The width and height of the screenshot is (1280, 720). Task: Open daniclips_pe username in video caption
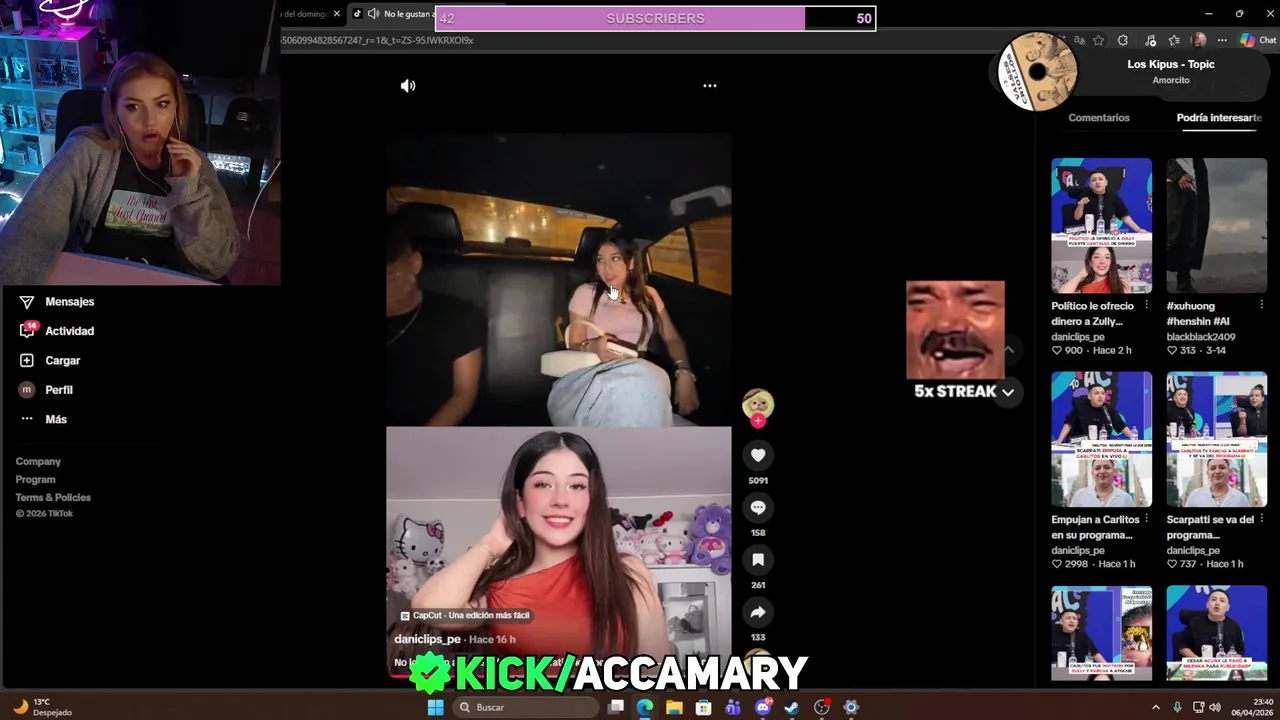(427, 639)
